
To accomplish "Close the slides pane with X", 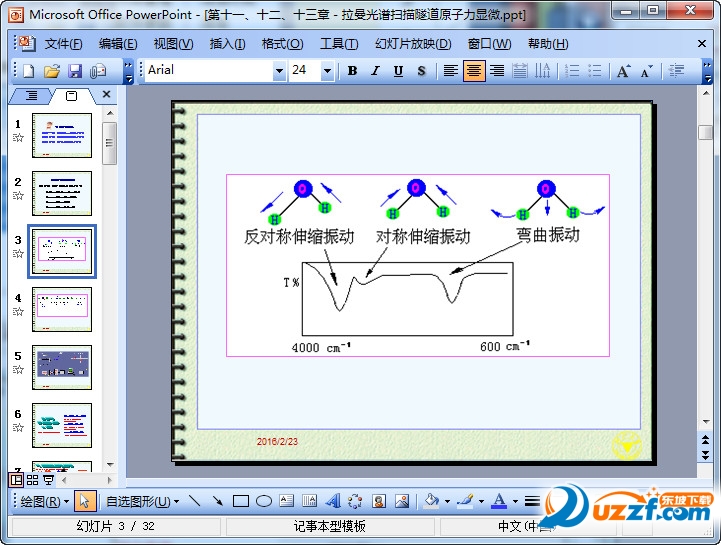I will [x=106, y=94].
